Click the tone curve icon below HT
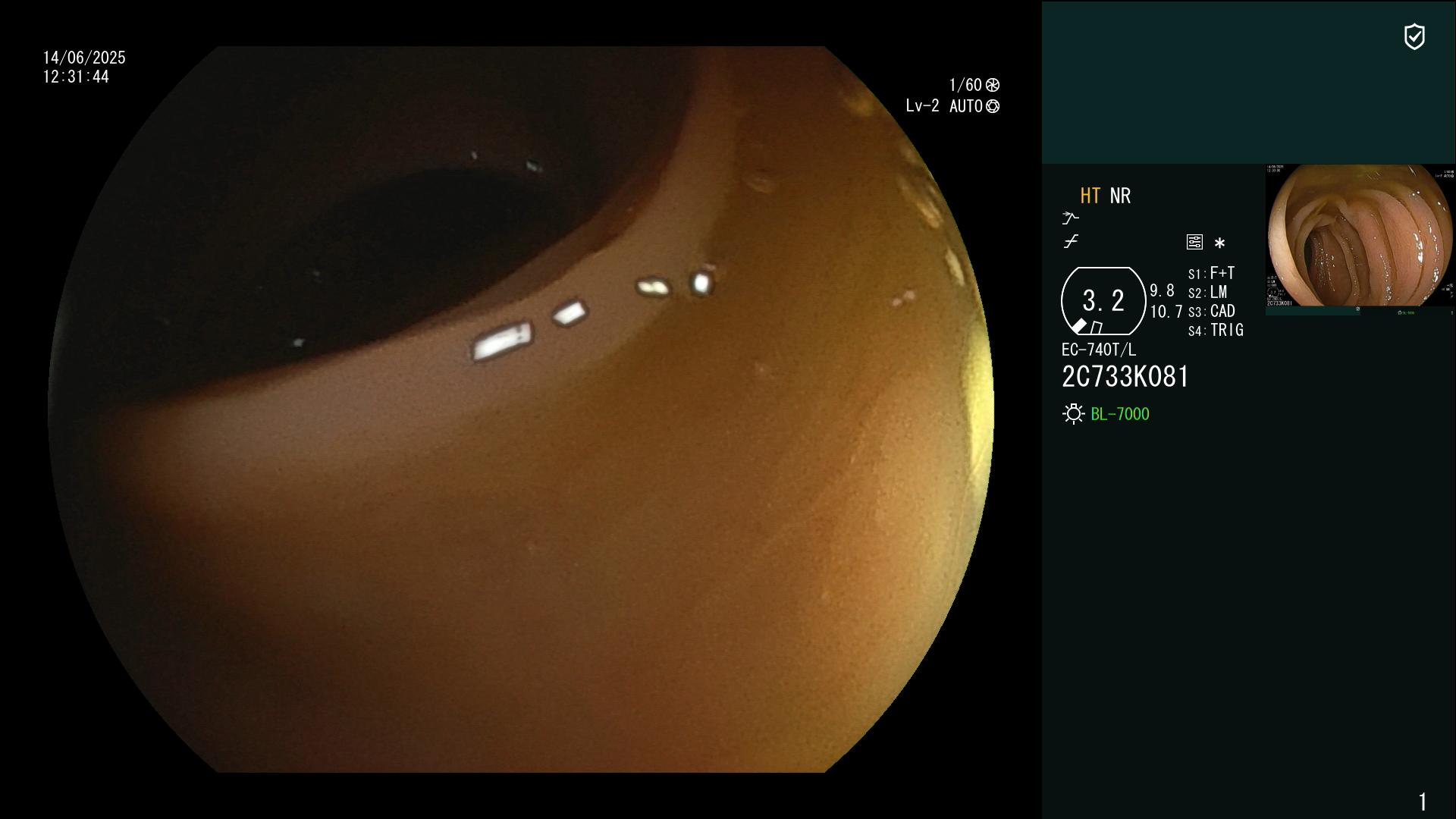The height and width of the screenshot is (819, 1456). point(1071,242)
